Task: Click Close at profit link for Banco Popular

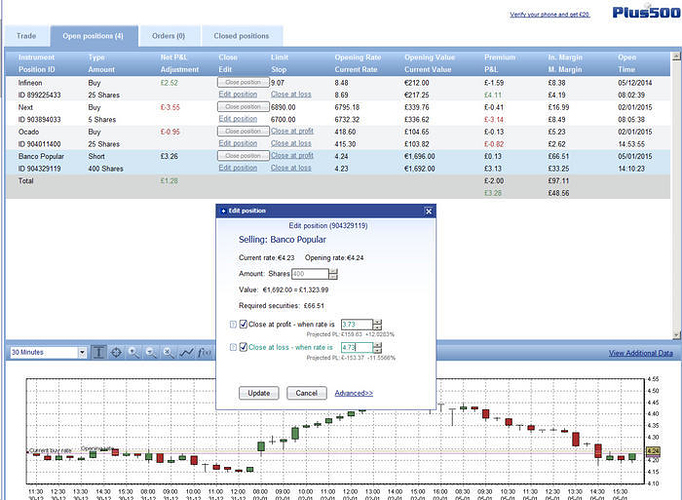Action: point(292,156)
